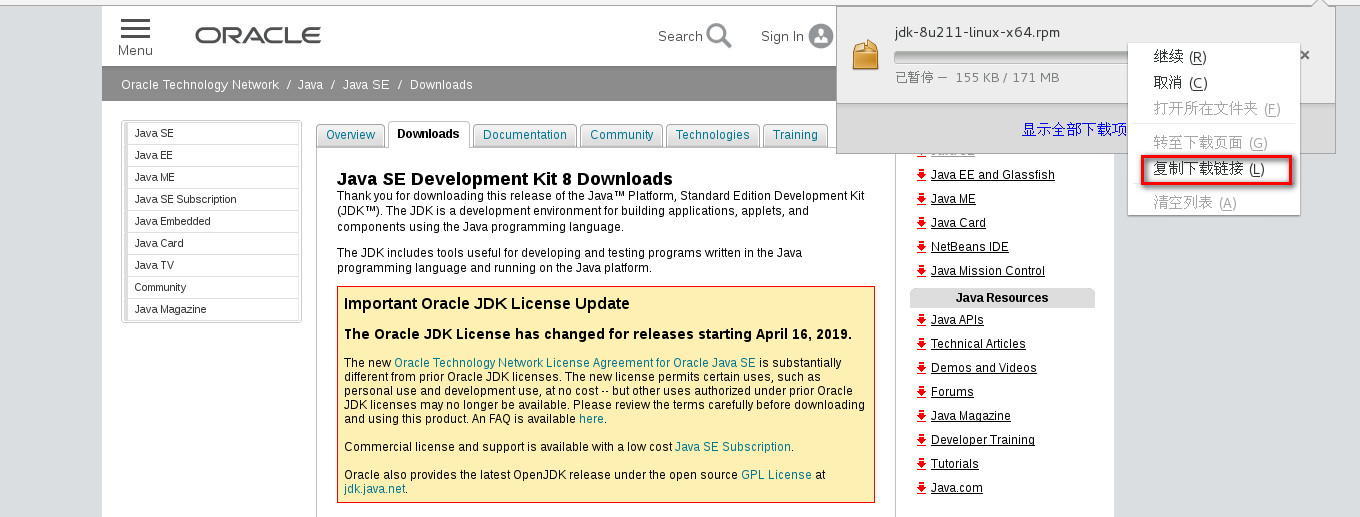
Task: Open the hamburger Menu icon
Action: click(x=135, y=29)
